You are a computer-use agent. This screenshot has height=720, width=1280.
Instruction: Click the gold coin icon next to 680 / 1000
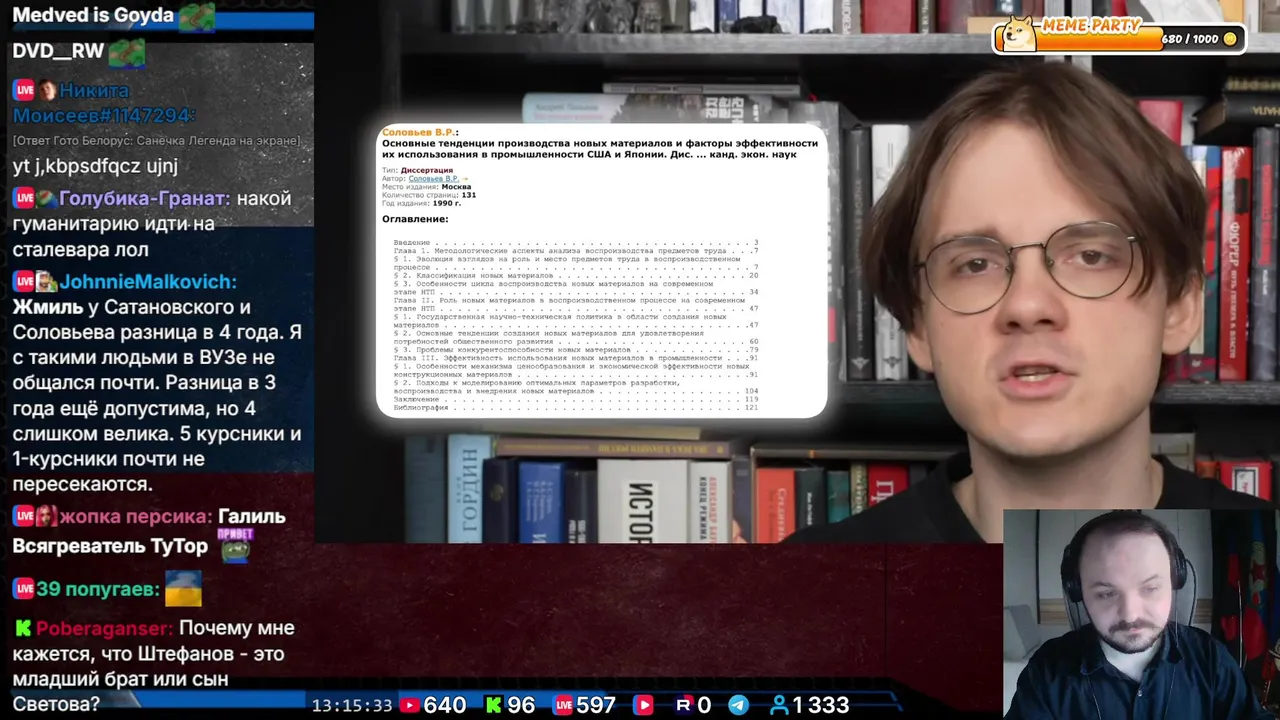point(1230,39)
